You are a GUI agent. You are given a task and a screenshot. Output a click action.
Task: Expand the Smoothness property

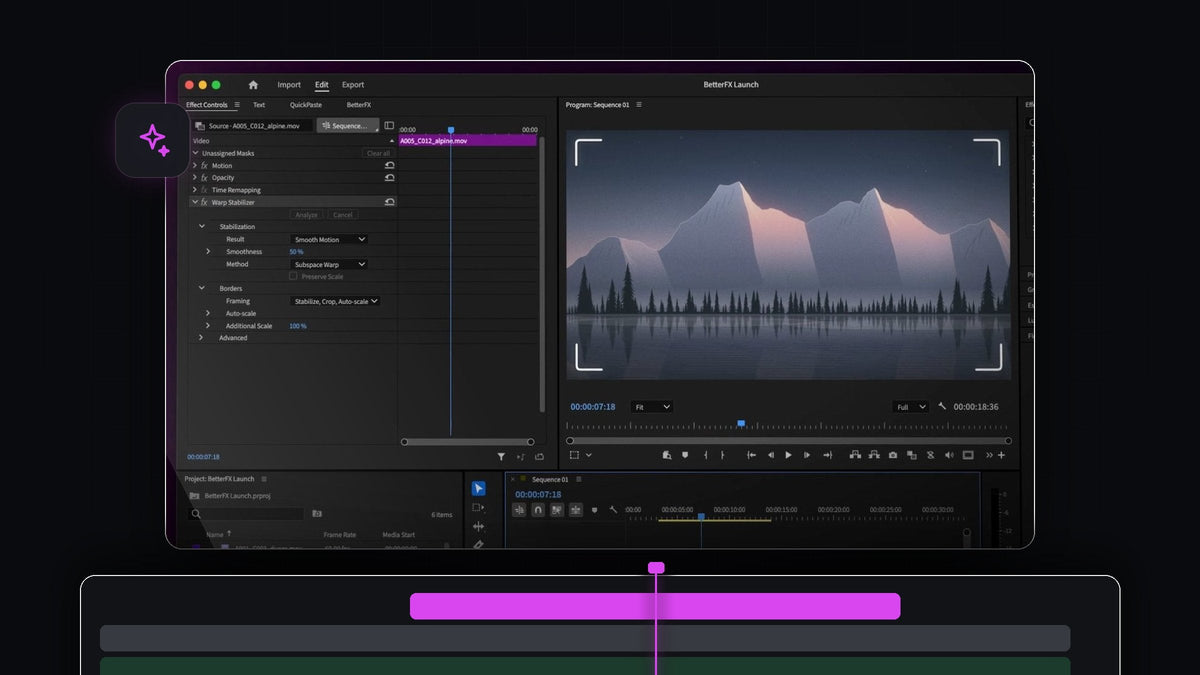(208, 252)
